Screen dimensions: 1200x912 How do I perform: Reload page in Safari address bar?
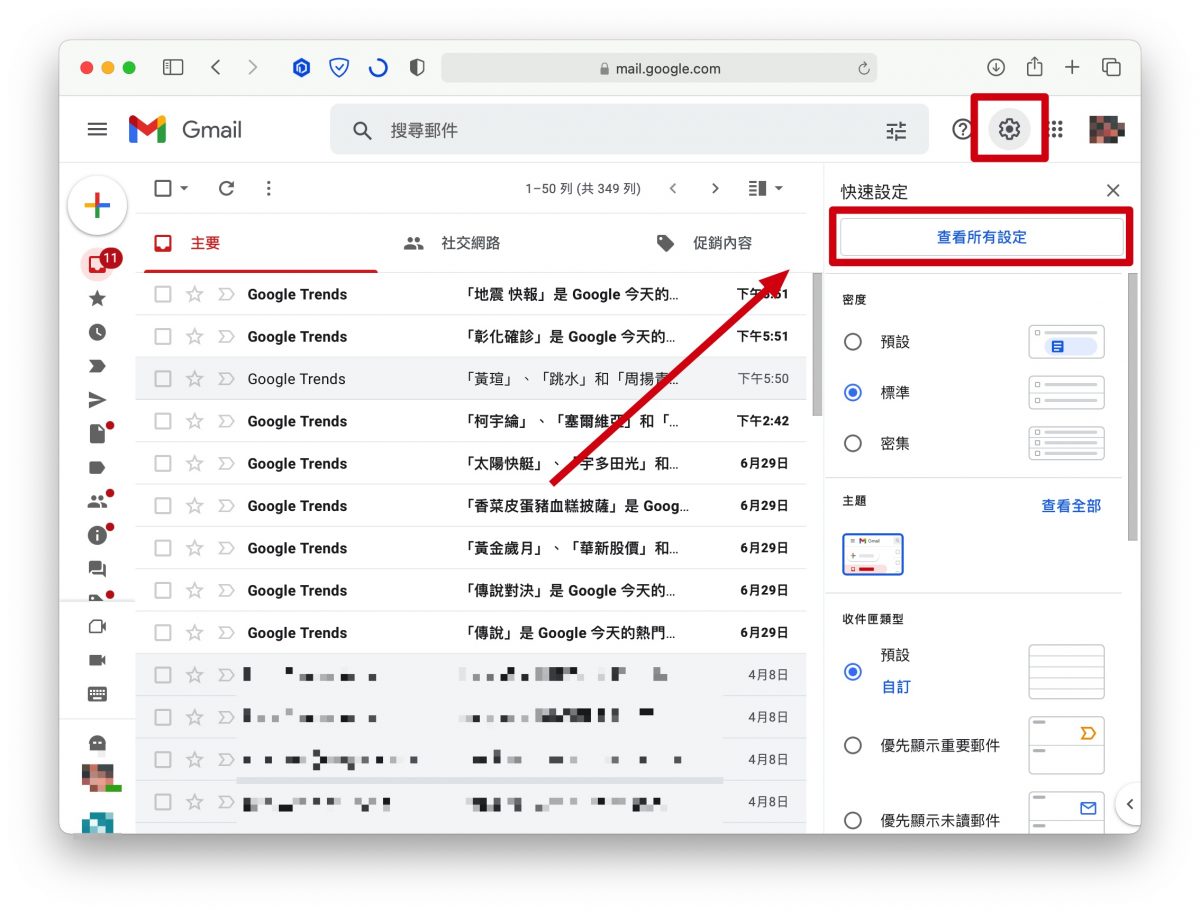click(863, 69)
